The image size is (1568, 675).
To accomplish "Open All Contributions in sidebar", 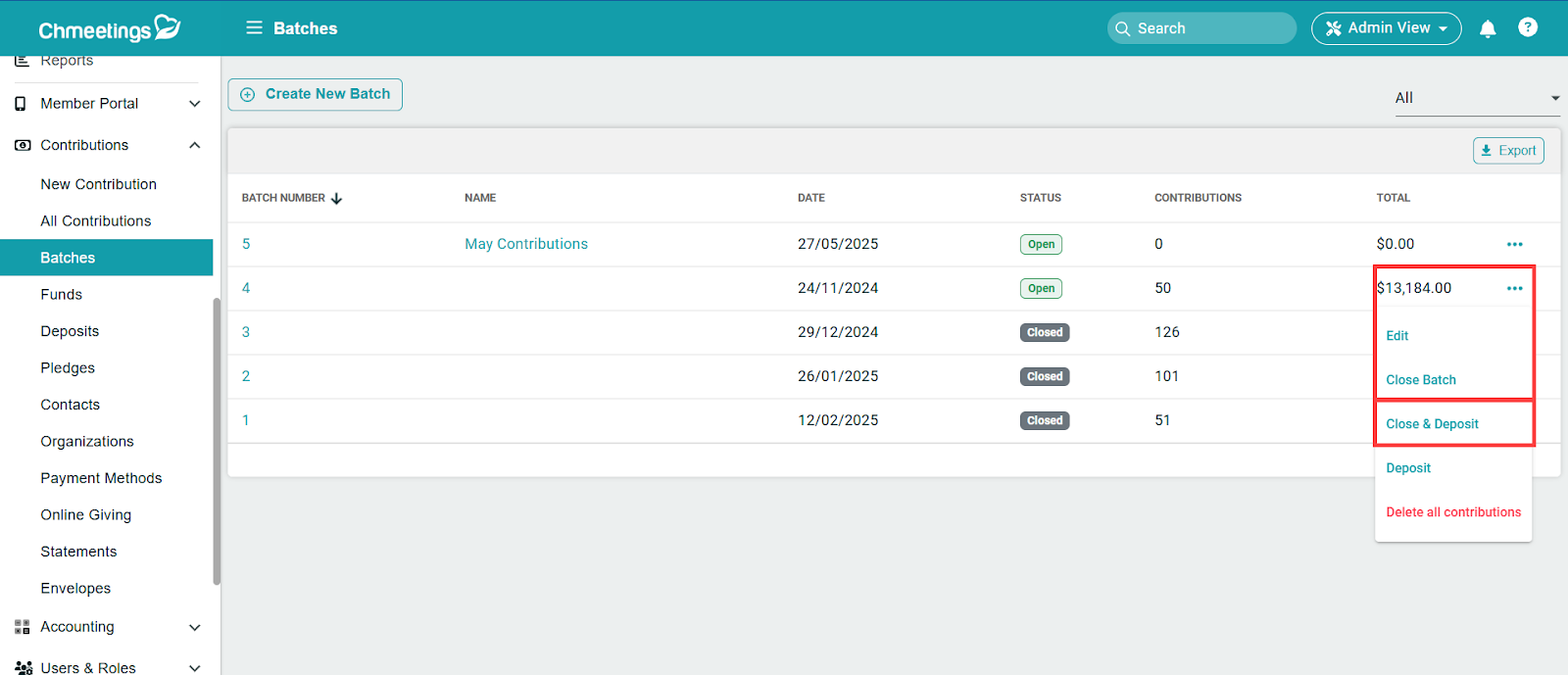I will (x=95, y=221).
